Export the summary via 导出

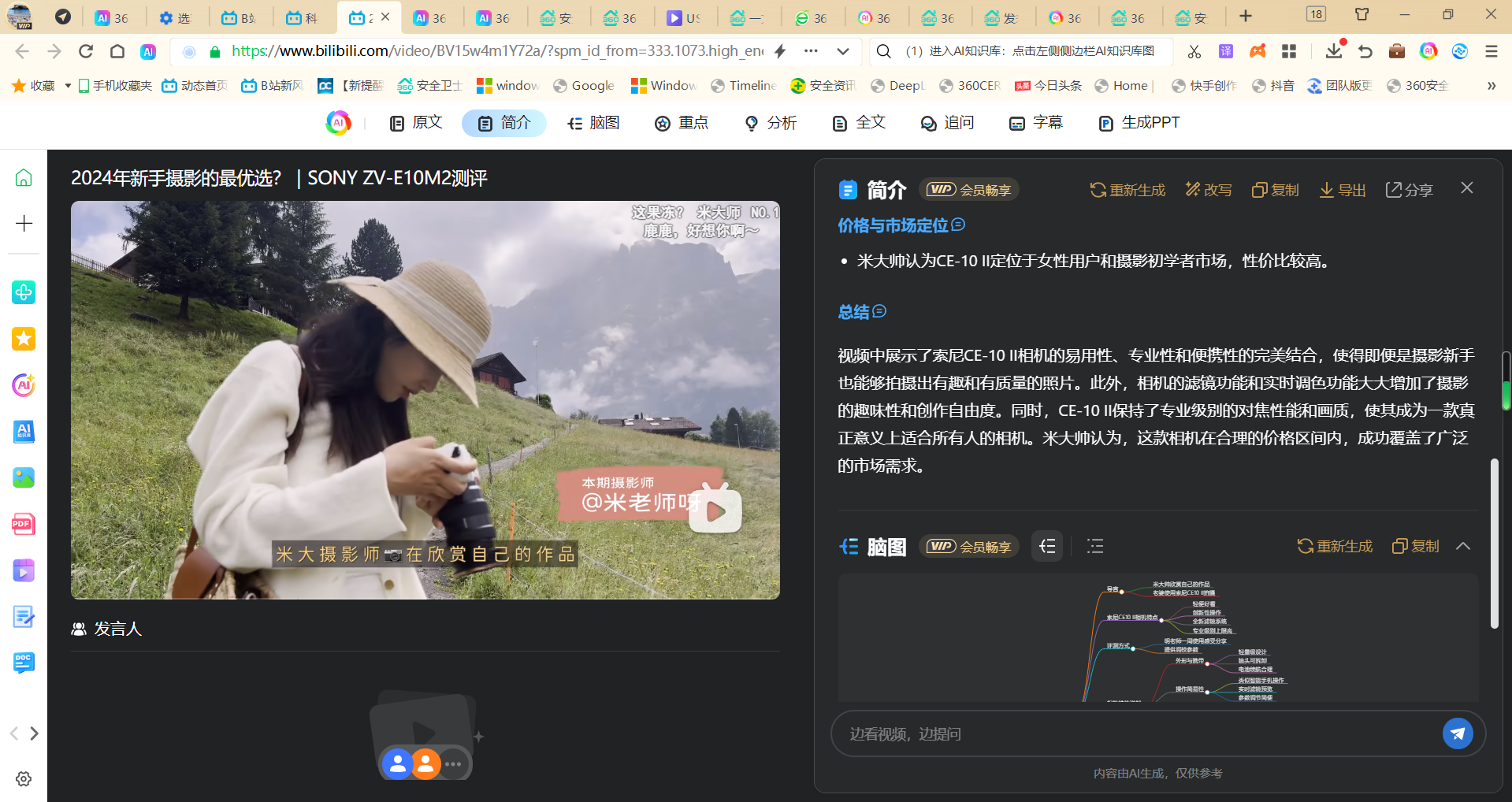coord(1343,190)
